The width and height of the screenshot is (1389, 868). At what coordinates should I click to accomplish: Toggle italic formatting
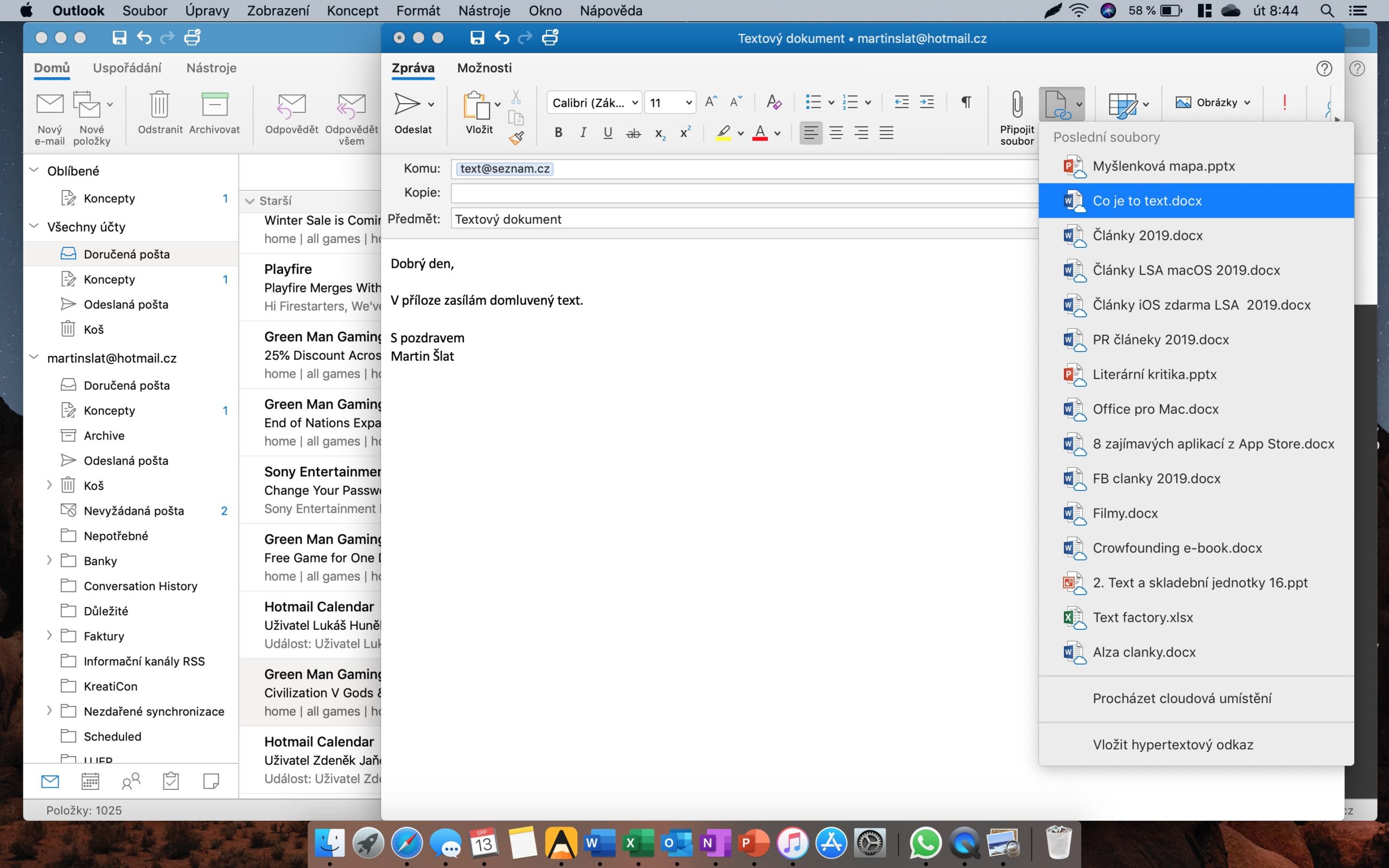[583, 132]
